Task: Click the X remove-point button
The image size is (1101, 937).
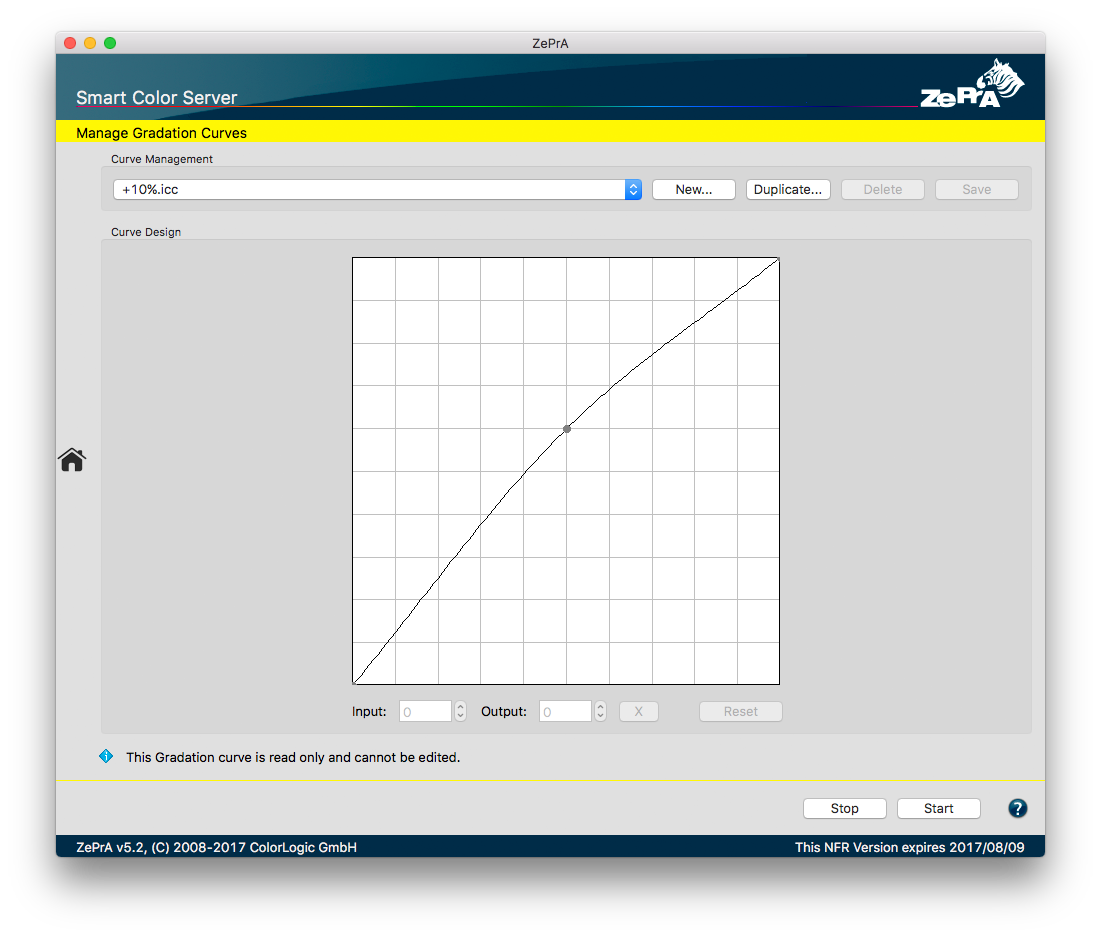Action: pos(639,712)
